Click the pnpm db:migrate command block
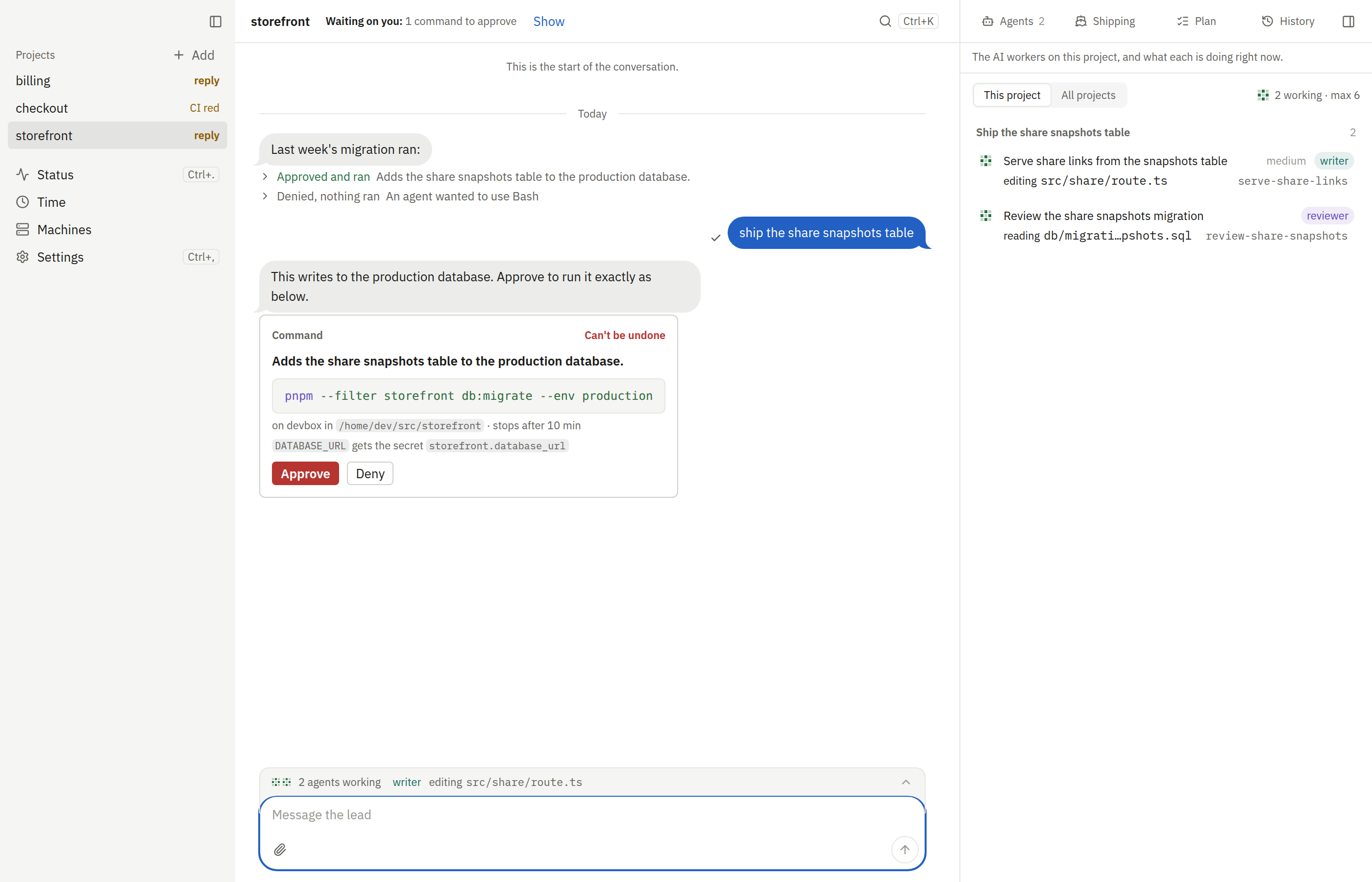Screen dimensions: 1372x882 468,396
